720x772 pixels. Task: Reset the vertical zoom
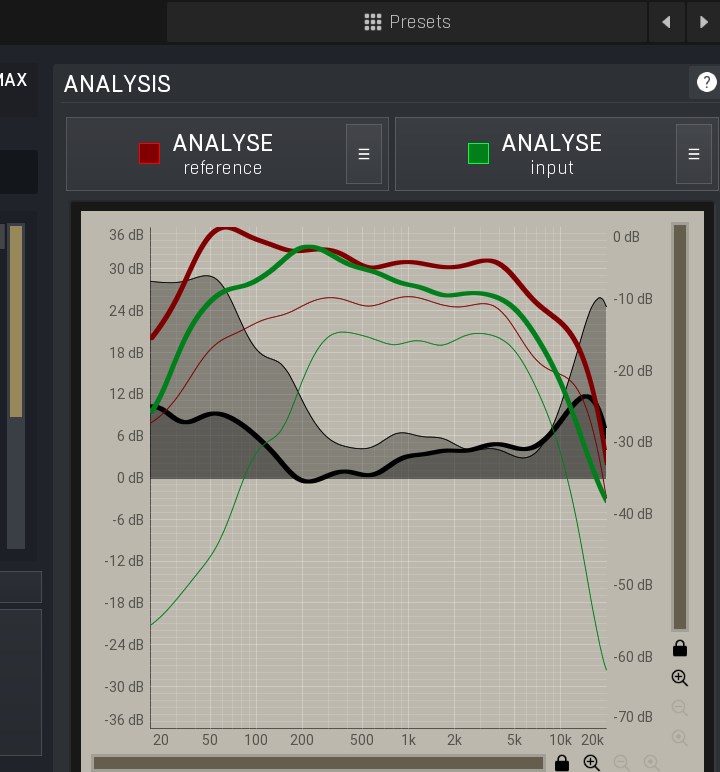(x=680, y=738)
